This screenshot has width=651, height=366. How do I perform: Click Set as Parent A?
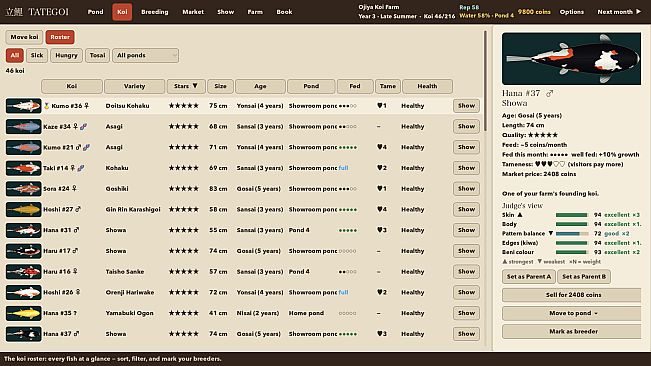click(x=529, y=277)
